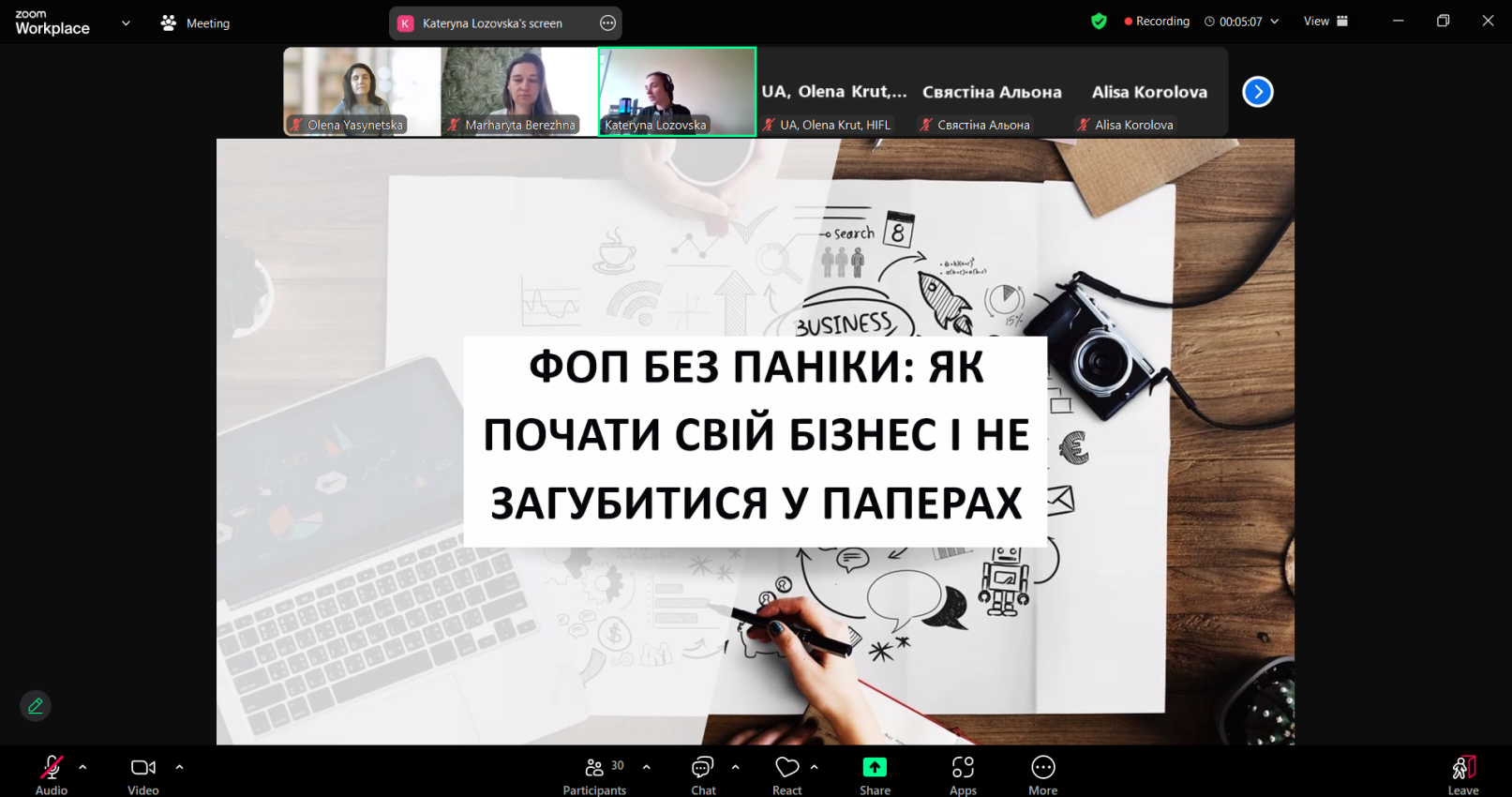Expand video settings arrow next to Video
Screen dimensions: 1512x797
coord(180,767)
